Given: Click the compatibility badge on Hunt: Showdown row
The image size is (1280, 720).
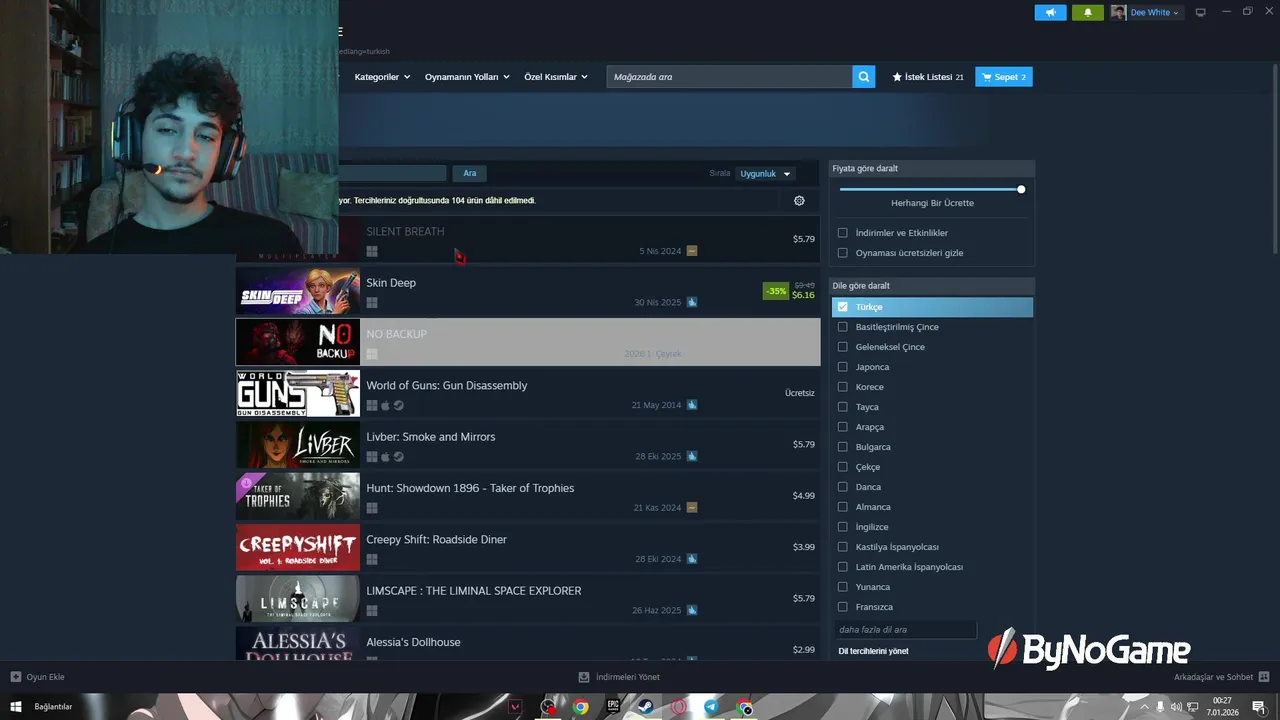Looking at the screenshot, I should 692,508.
